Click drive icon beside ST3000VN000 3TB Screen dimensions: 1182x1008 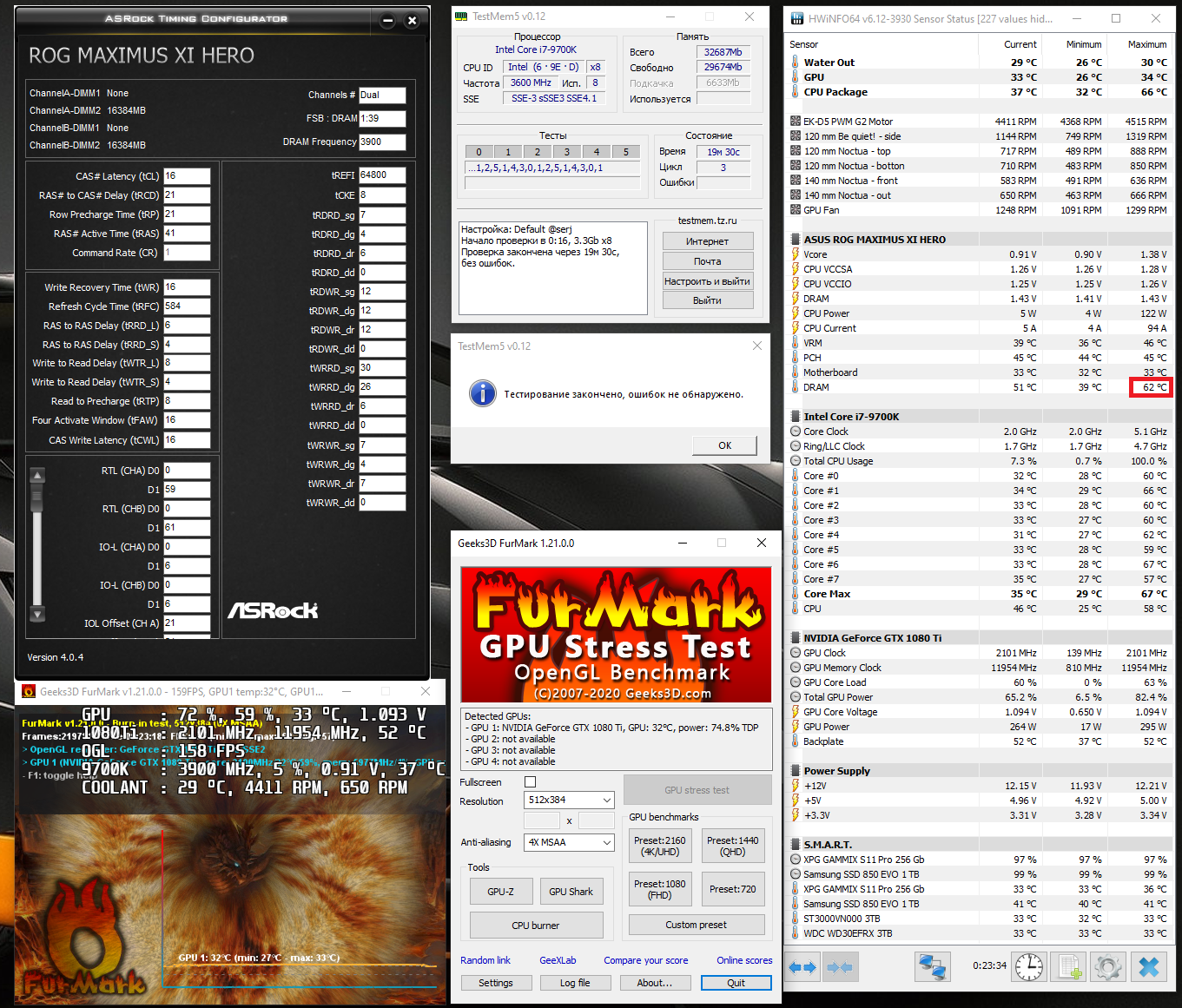[x=796, y=919]
